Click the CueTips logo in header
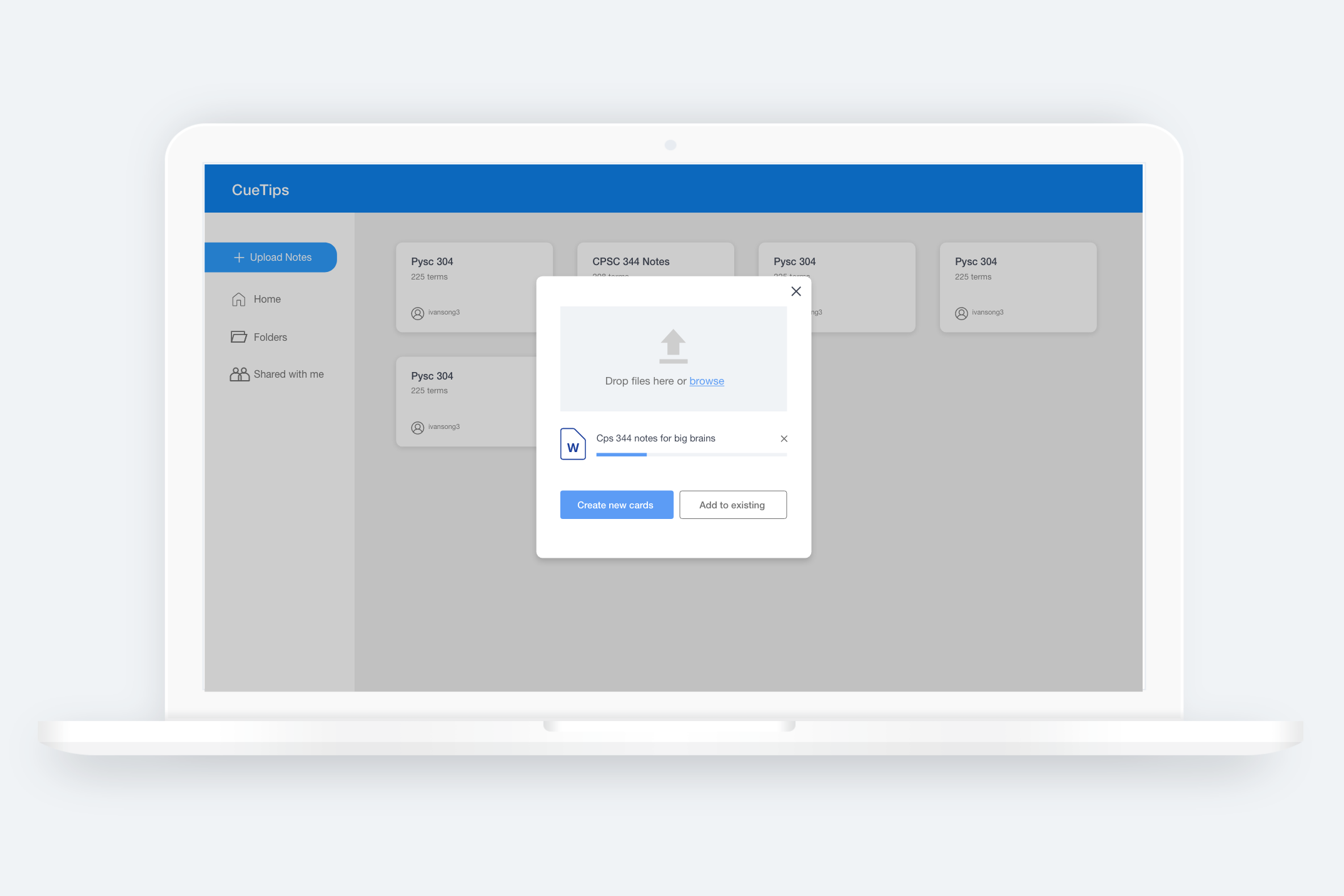The image size is (1344, 896). pos(260,190)
